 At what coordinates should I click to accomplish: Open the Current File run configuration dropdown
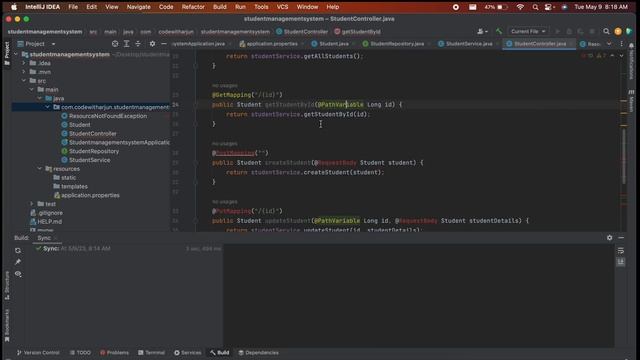(528, 31)
